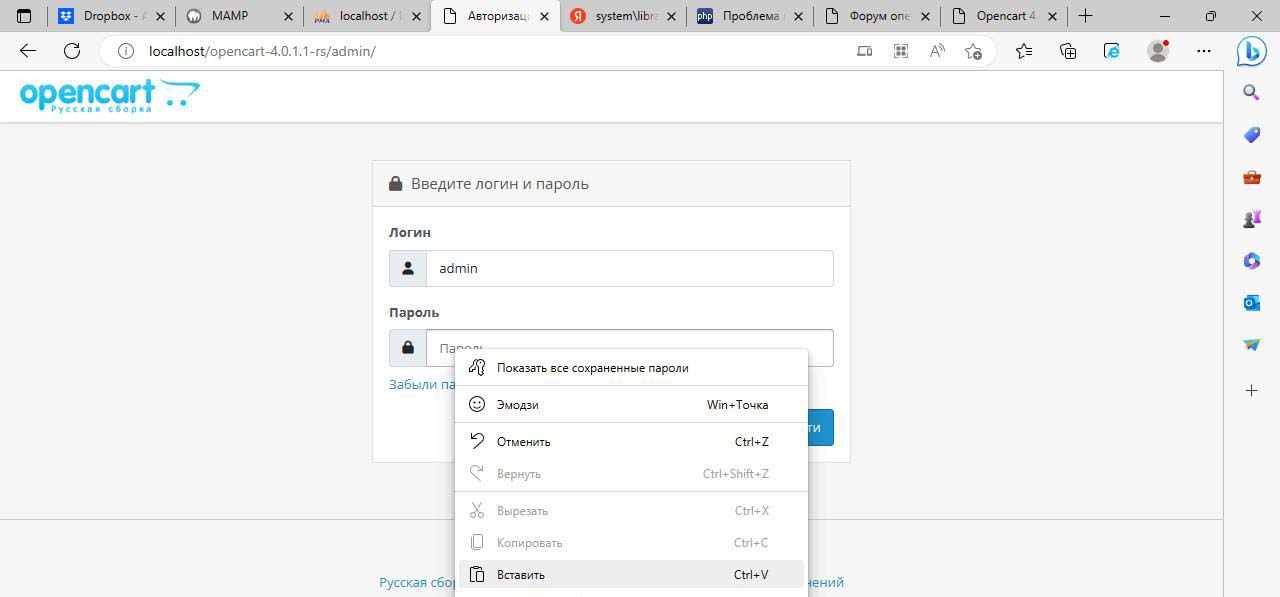Screen dimensions: 1280x597
Task: Open the Bing Copilot sidebar icon
Action: [x=1251, y=51]
